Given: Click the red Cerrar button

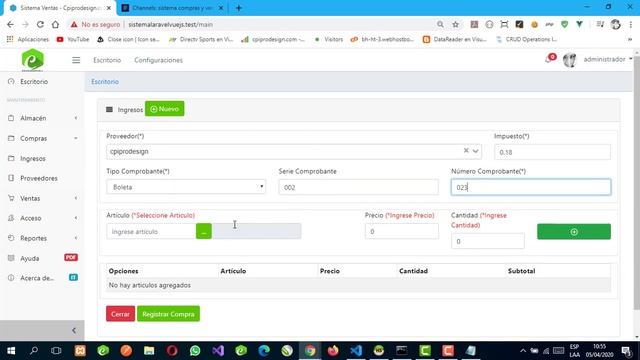Looking at the screenshot, I should (120, 314).
